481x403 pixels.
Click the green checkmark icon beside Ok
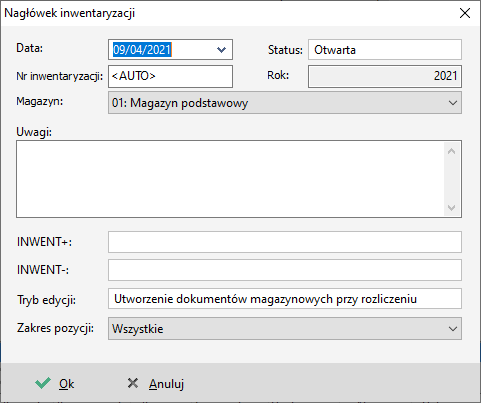coord(43,383)
